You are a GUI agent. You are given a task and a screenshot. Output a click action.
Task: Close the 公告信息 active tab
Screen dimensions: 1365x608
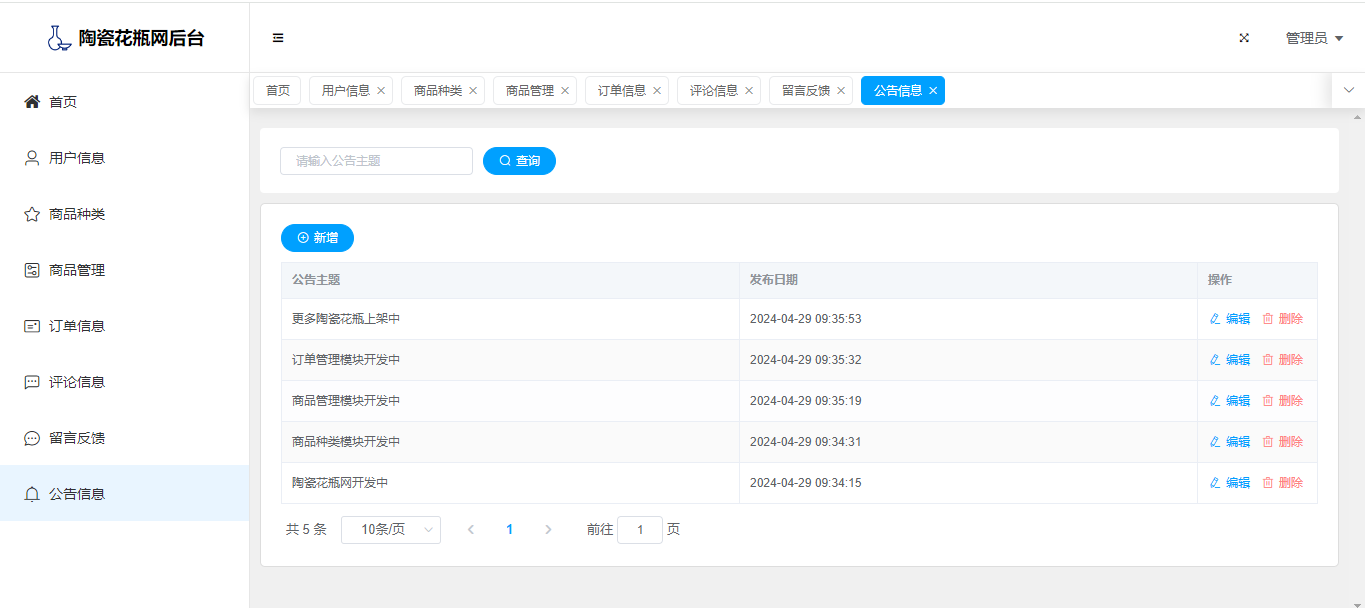pos(933,91)
